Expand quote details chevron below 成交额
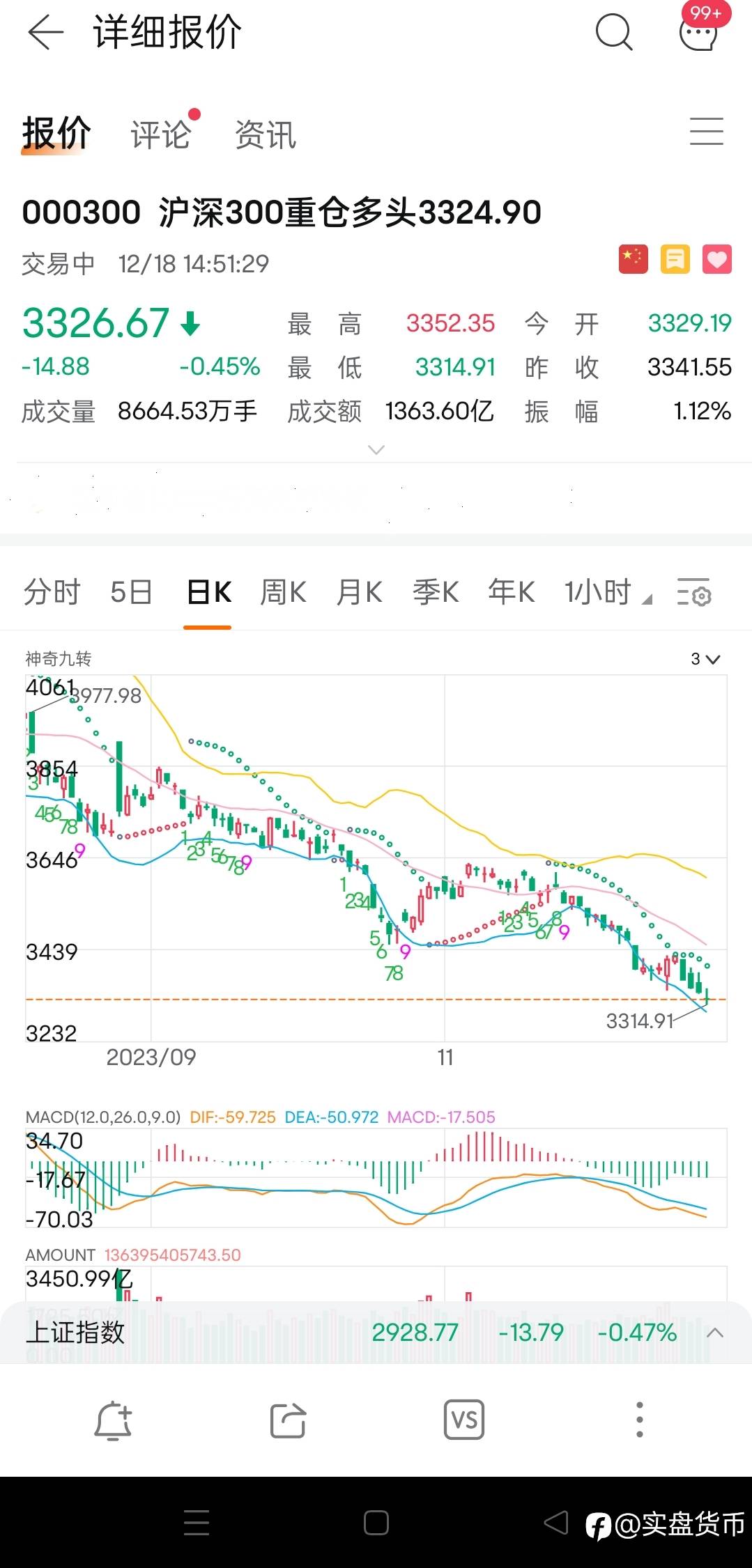This screenshot has height=1568, width=752. click(x=376, y=450)
